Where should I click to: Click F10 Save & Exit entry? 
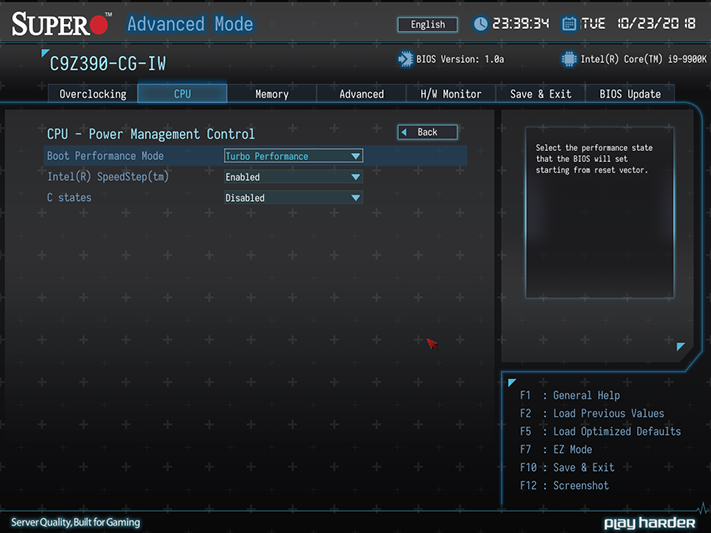coord(567,467)
